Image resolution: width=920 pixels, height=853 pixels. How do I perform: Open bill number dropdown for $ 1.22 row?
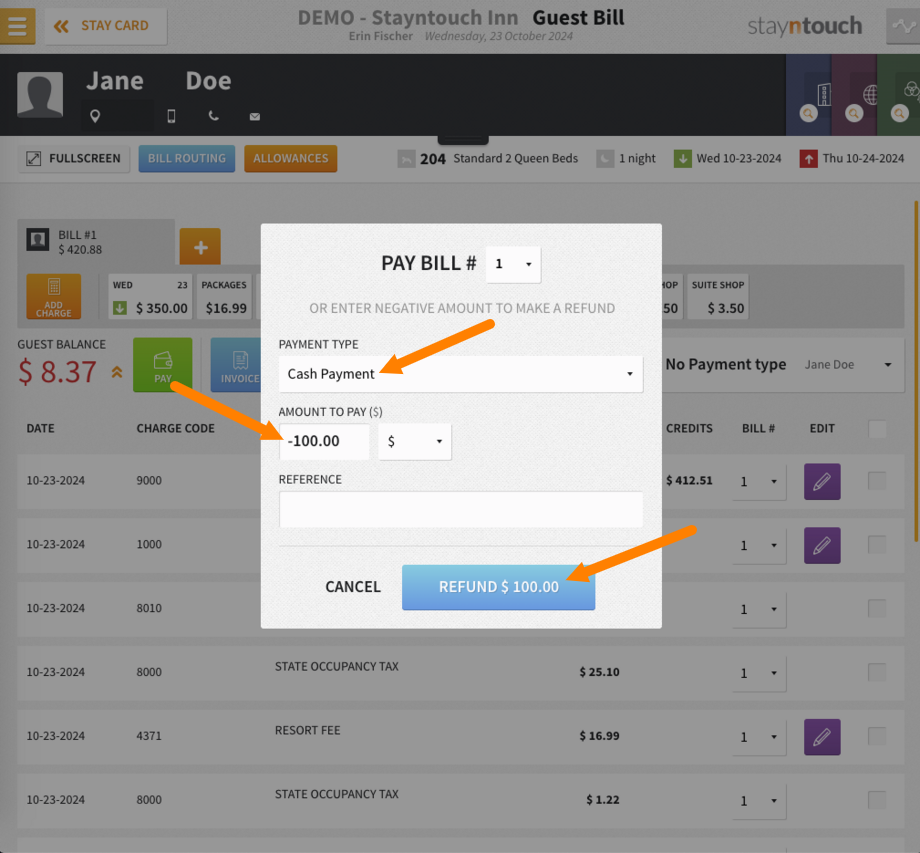pos(759,801)
